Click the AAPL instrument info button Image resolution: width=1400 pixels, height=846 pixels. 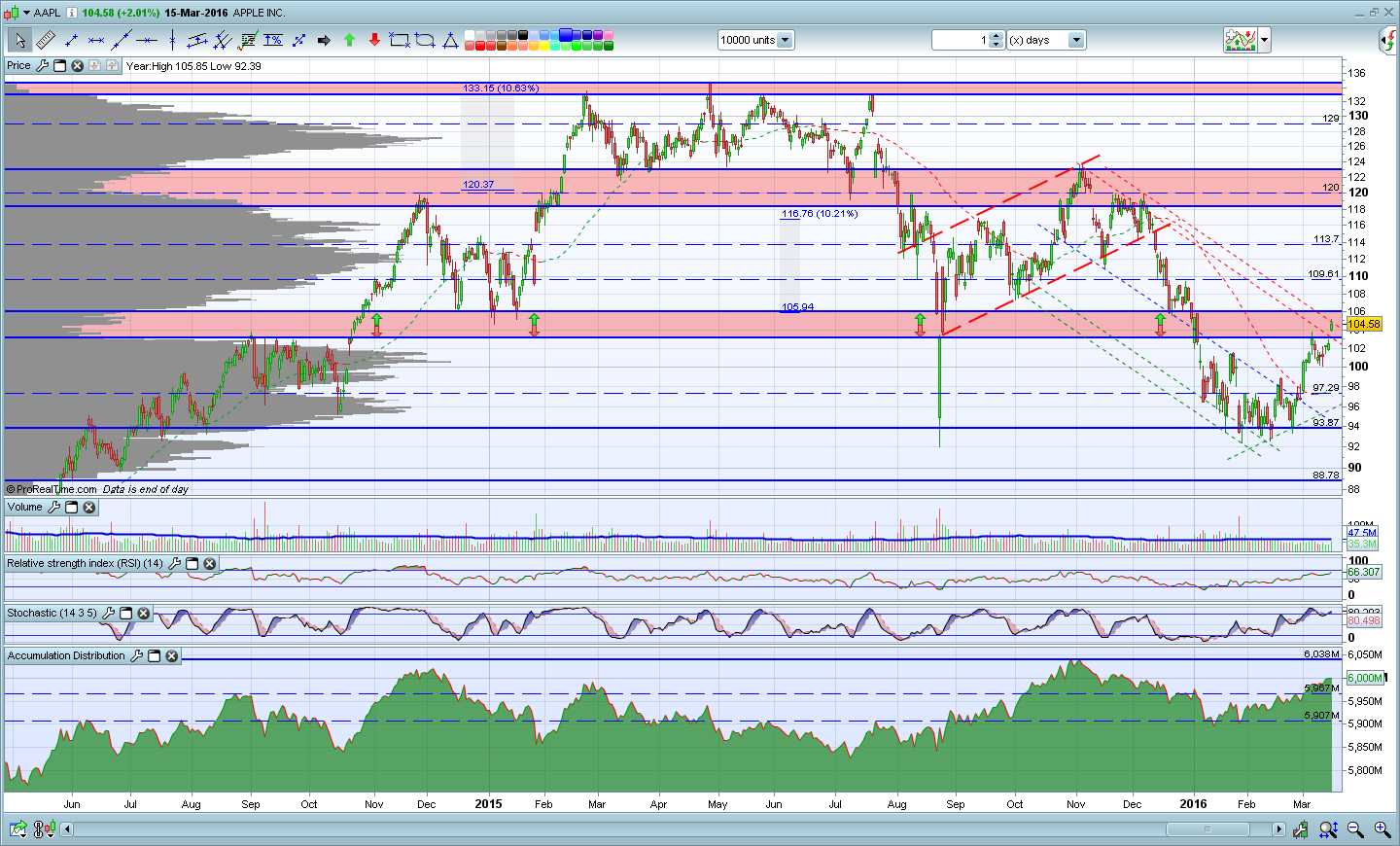click(72, 13)
